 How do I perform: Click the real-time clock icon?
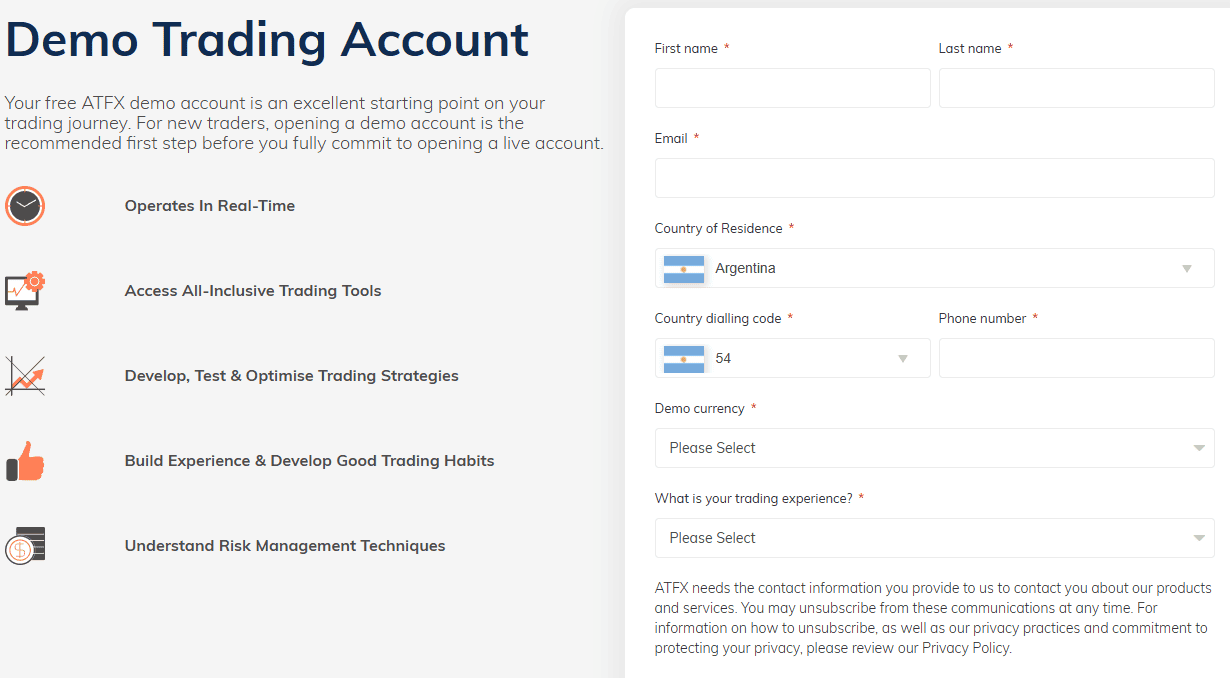pos(25,206)
